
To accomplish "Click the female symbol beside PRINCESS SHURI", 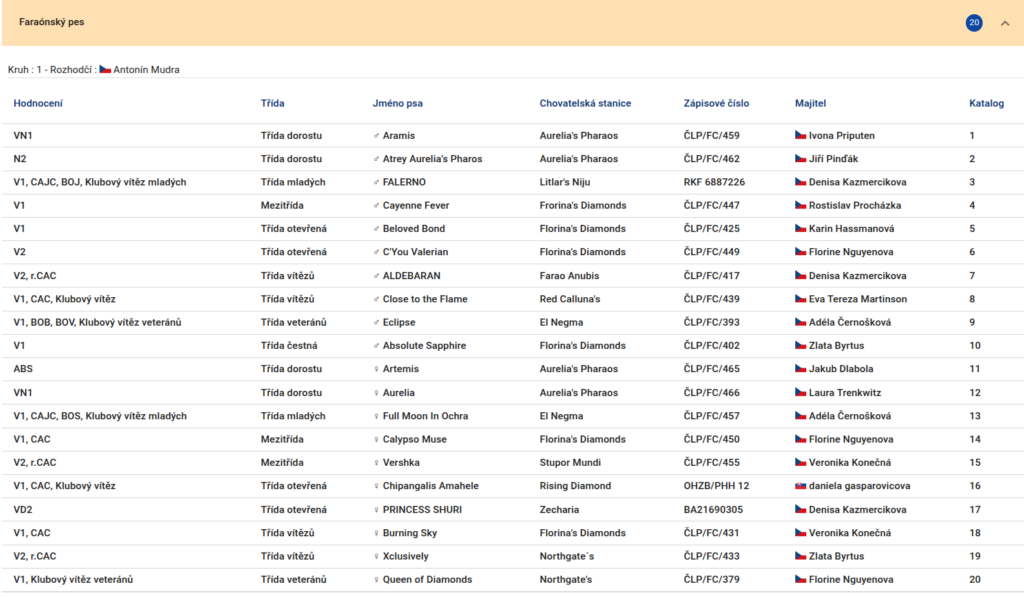I will click(x=376, y=510).
